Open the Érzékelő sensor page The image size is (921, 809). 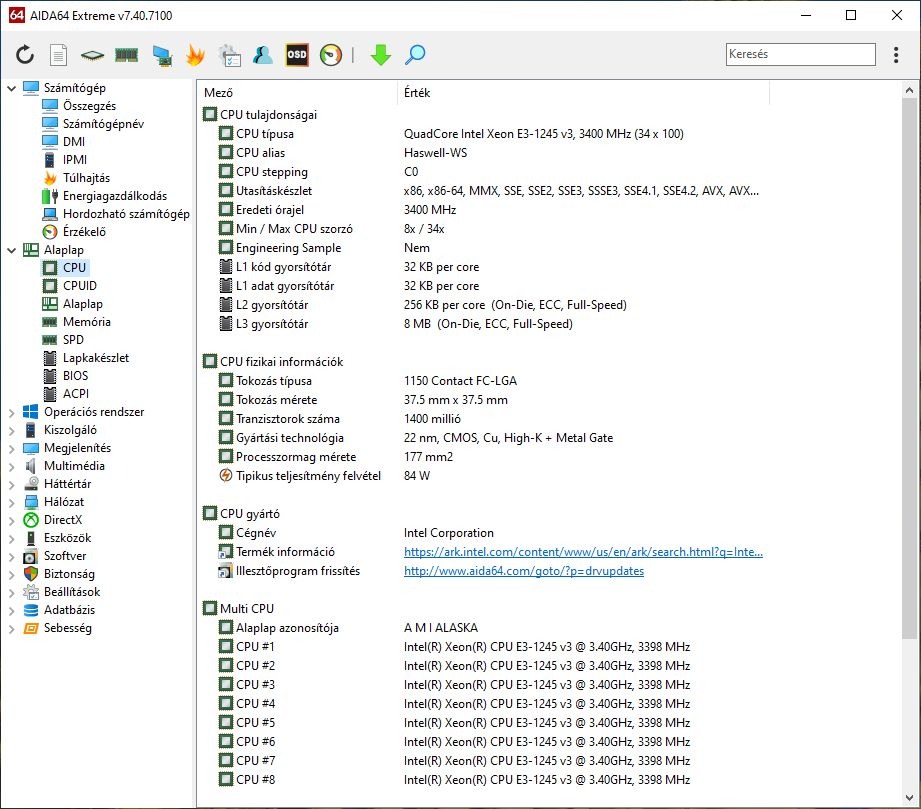coord(84,232)
